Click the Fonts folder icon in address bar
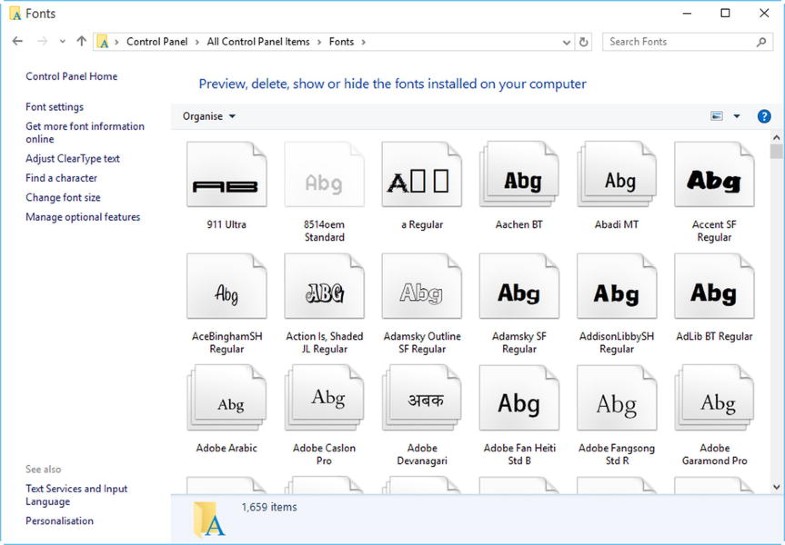 (x=103, y=42)
